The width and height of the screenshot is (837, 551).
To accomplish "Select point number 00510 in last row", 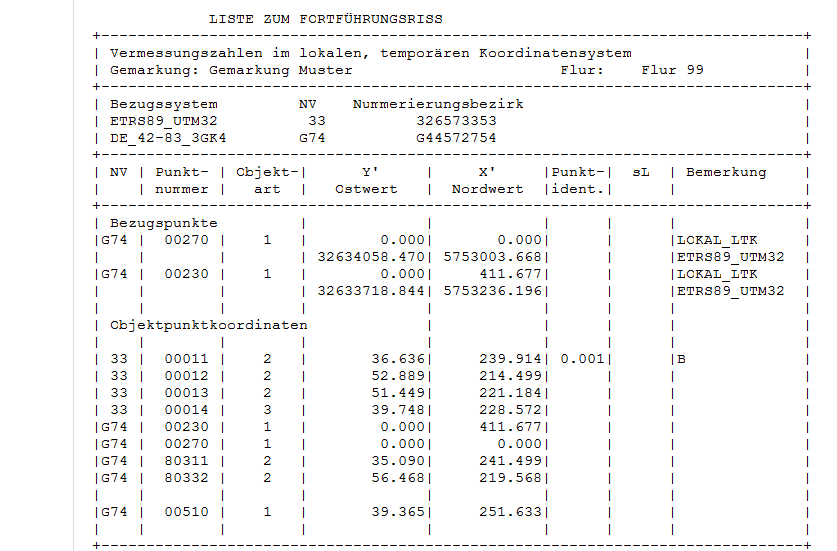I will tap(187, 512).
